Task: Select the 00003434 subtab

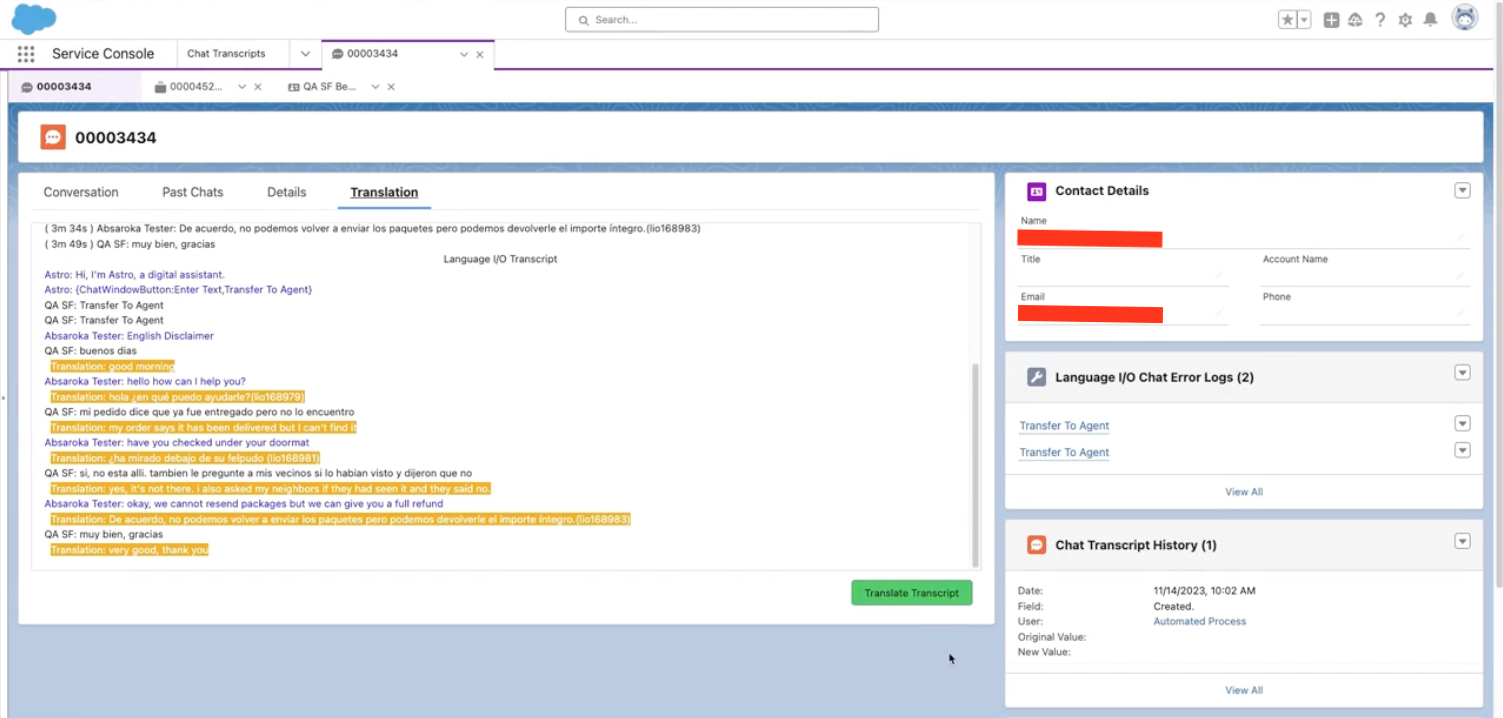Action: pyautogui.click(x=64, y=87)
